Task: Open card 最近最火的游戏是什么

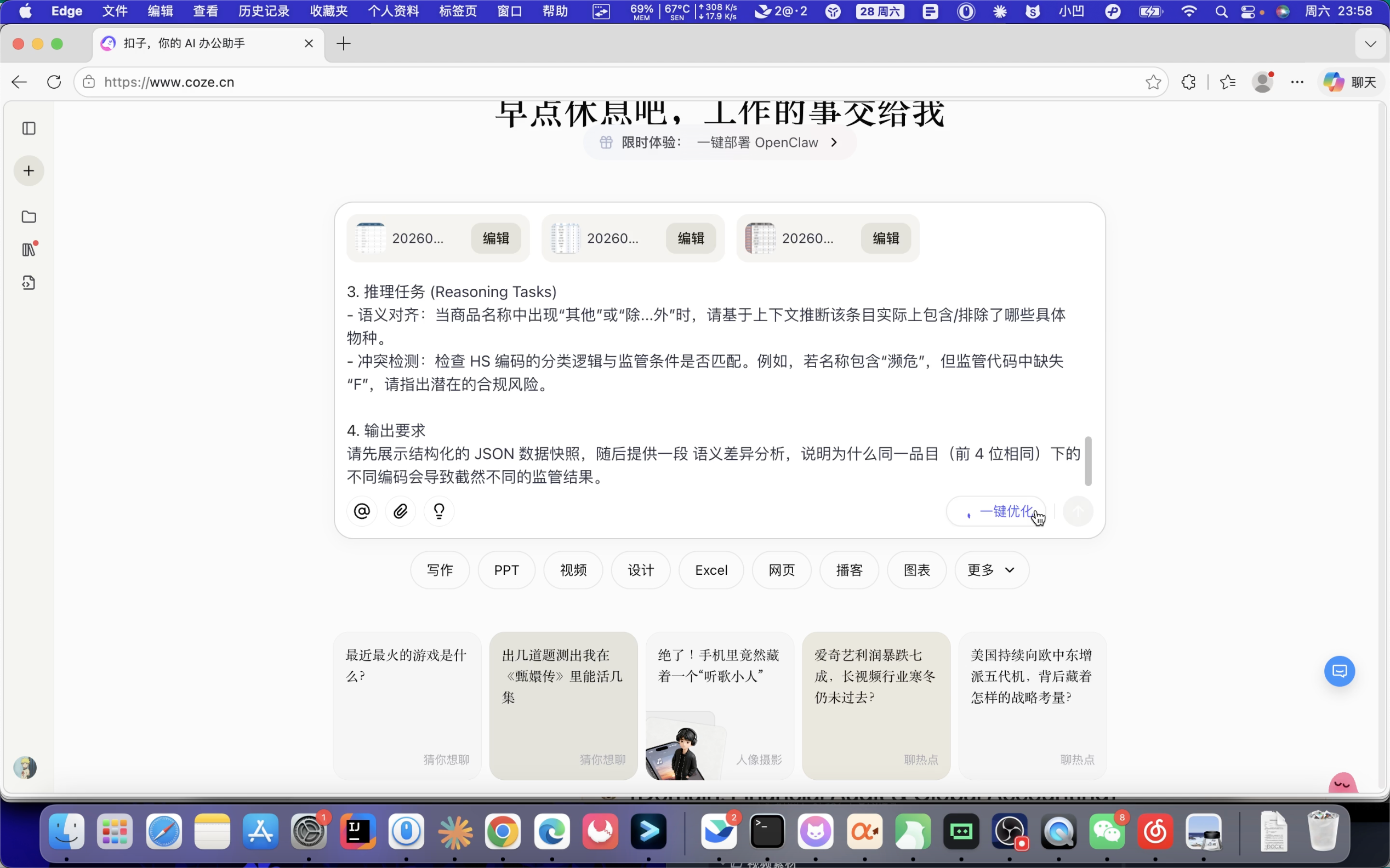Action: (x=407, y=706)
